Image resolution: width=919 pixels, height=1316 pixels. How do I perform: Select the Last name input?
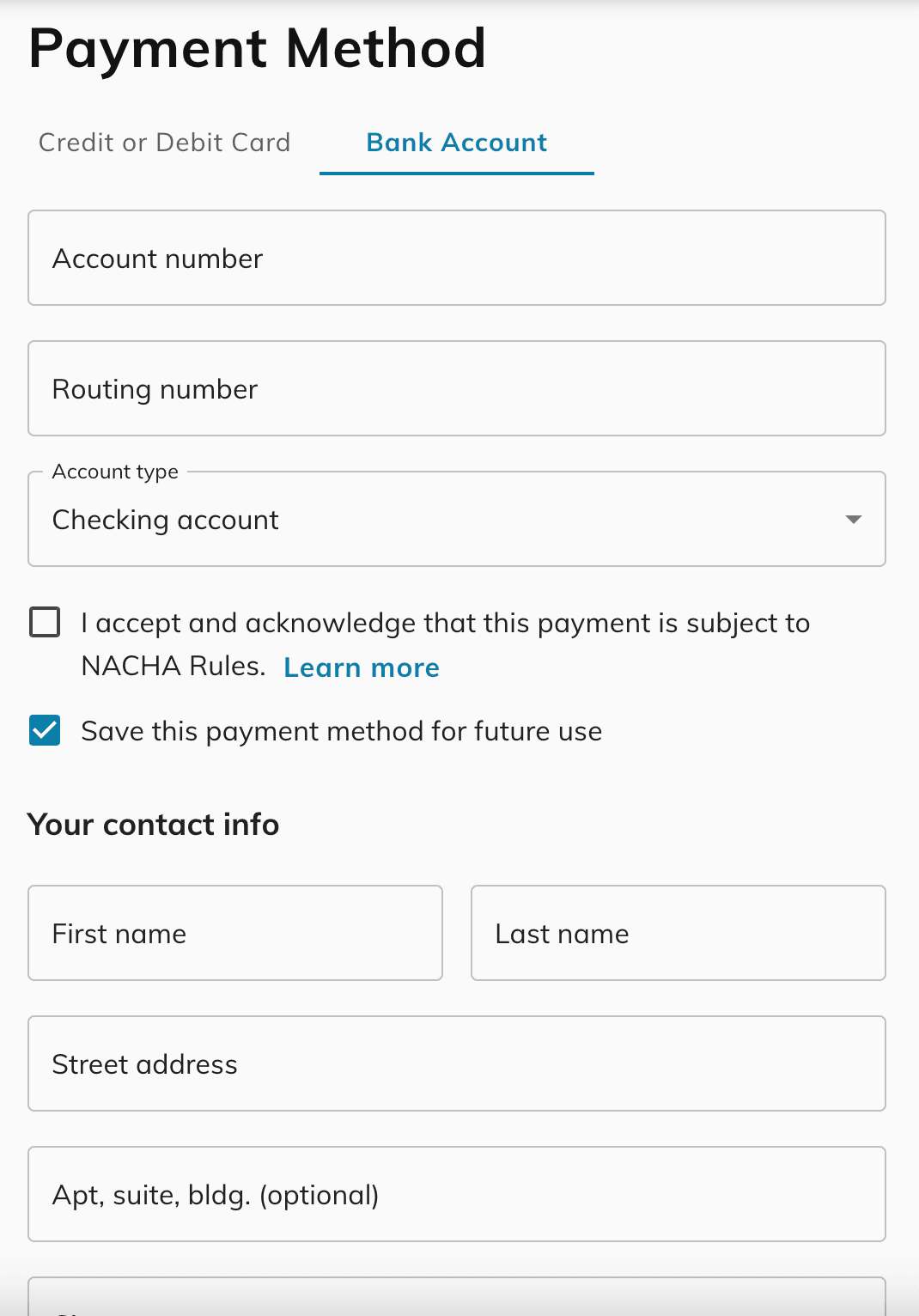679,933
